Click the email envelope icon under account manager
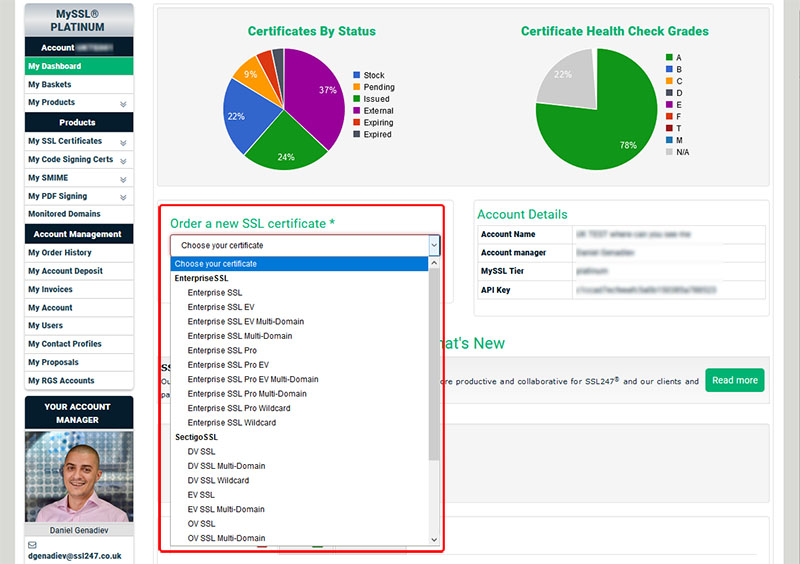 pyautogui.click(x=32, y=545)
